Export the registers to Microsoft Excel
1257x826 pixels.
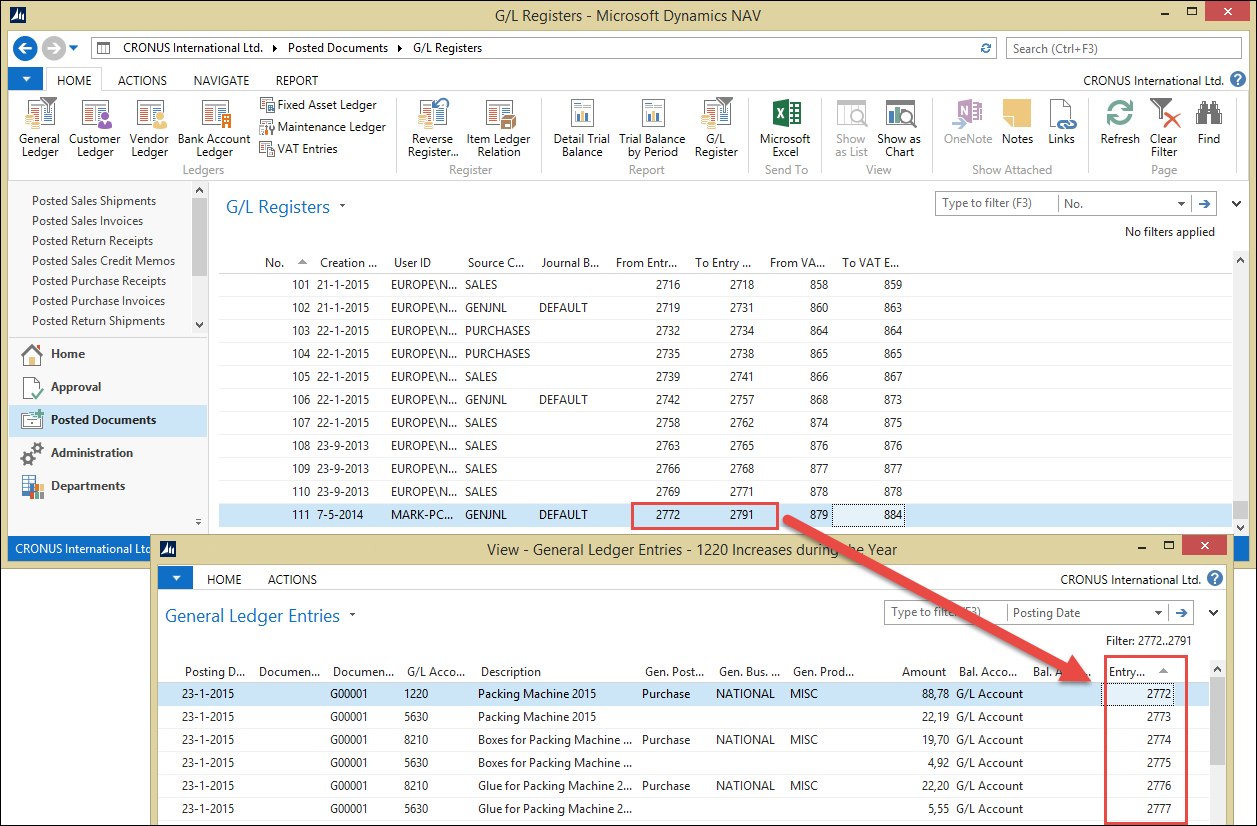click(x=784, y=128)
